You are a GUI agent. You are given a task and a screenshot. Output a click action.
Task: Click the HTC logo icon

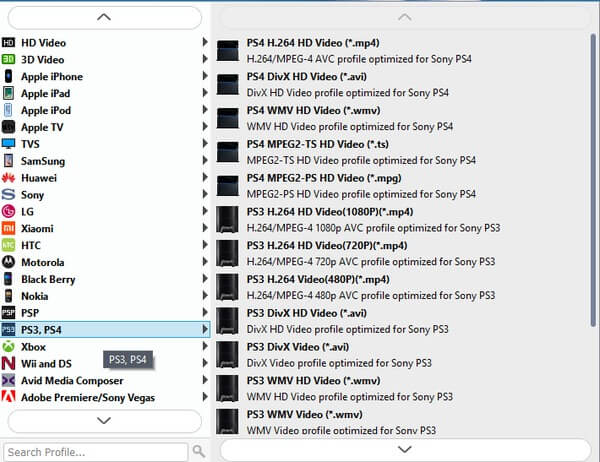(8, 245)
